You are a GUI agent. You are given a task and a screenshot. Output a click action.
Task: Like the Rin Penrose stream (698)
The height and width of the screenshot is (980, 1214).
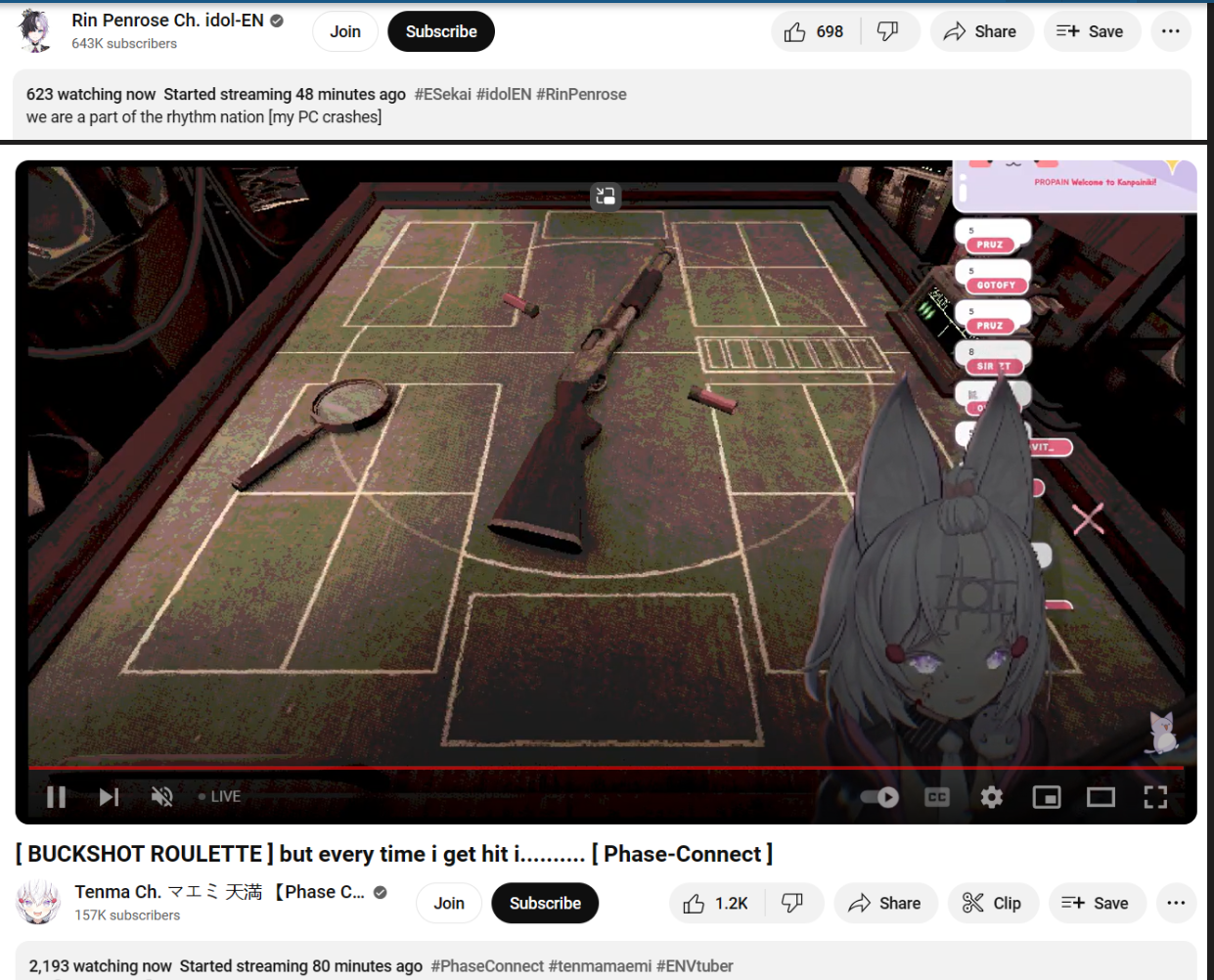(x=816, y=31)
